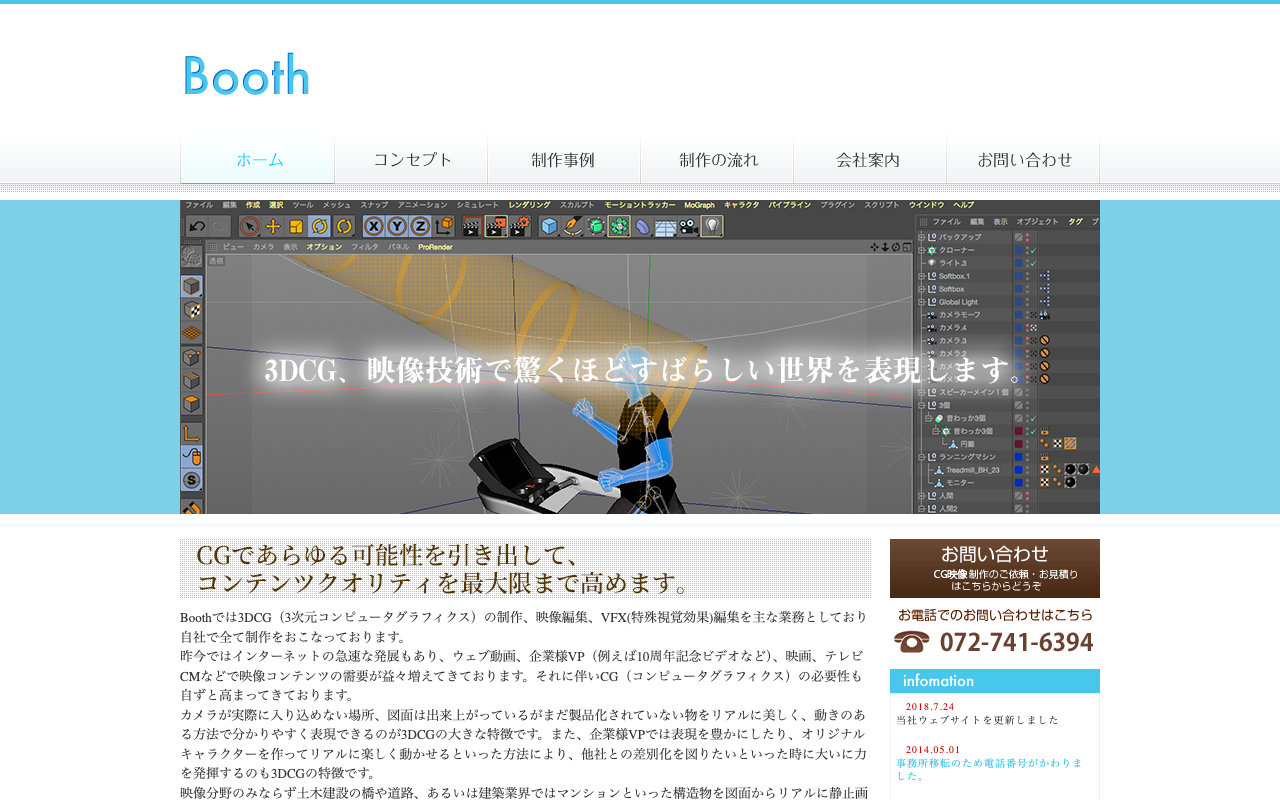Go to the 制作の流れ page
The height and width of the screenshot is (800, 1280).
[717, 159]
